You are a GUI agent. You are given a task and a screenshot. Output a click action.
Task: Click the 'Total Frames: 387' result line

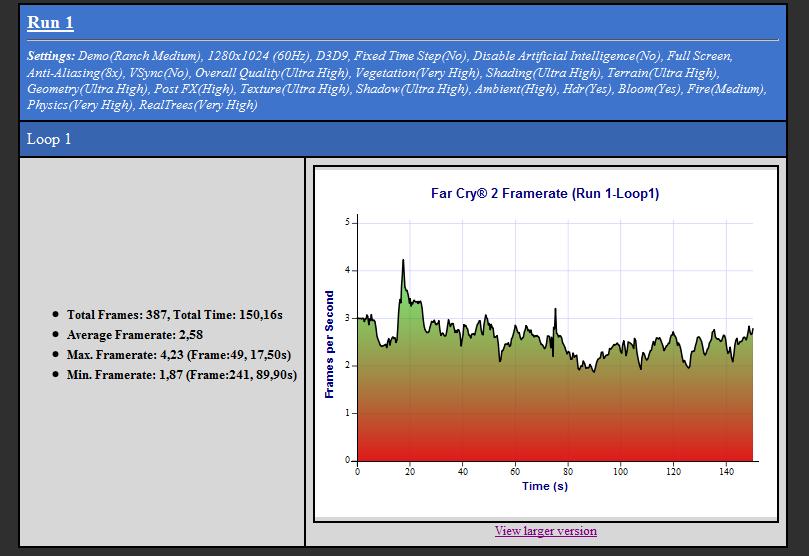click(175, 315)
